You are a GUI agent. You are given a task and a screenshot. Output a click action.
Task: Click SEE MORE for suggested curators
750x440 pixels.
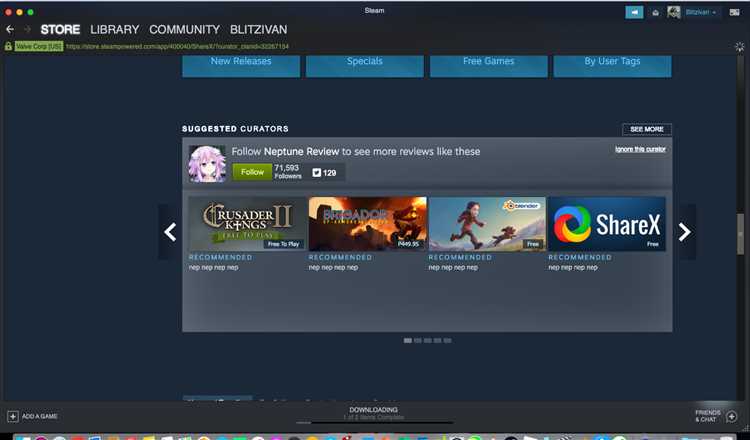coord(647,129)
